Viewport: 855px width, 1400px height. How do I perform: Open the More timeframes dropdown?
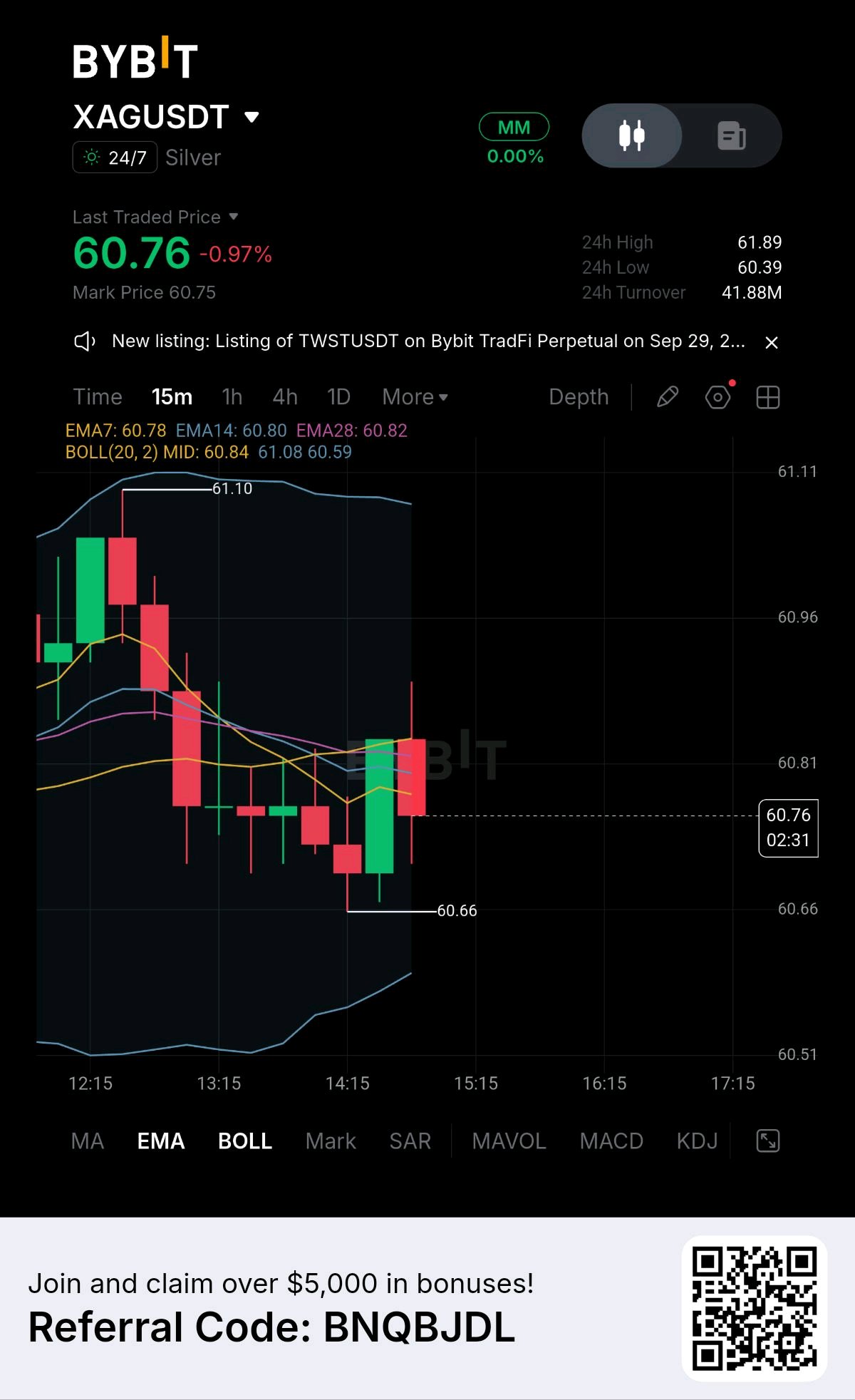tap(415, 397)
